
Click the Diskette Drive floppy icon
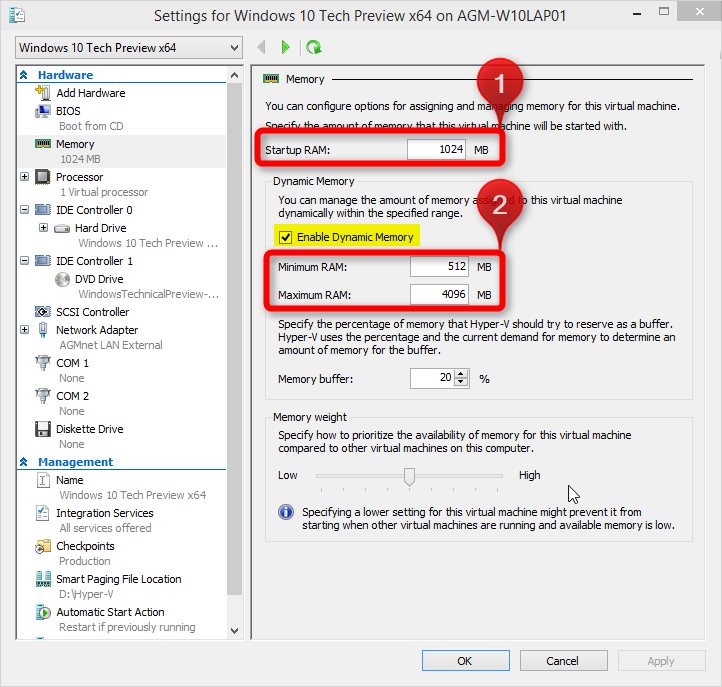43,429
